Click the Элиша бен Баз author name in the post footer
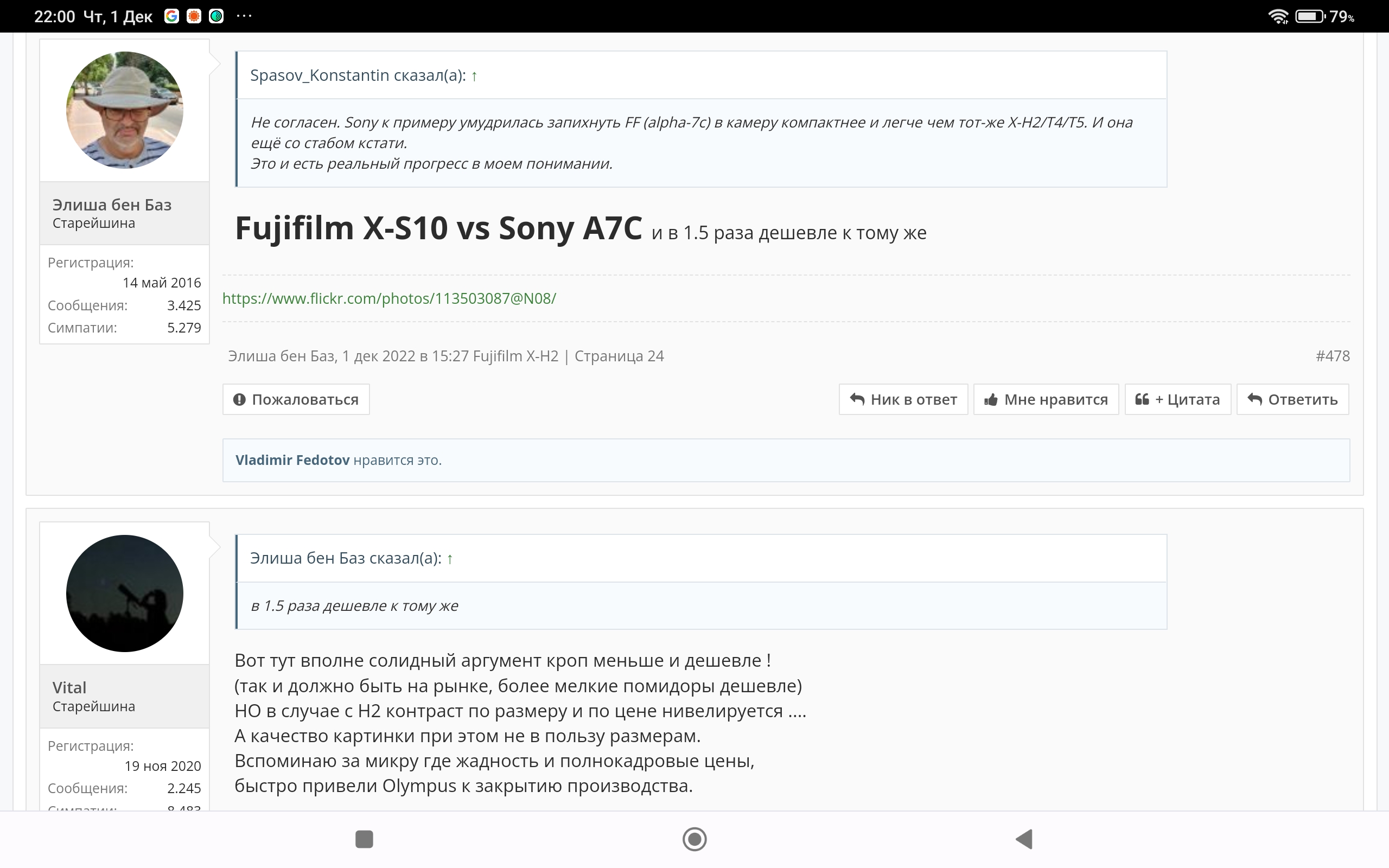 pos(281,356)
